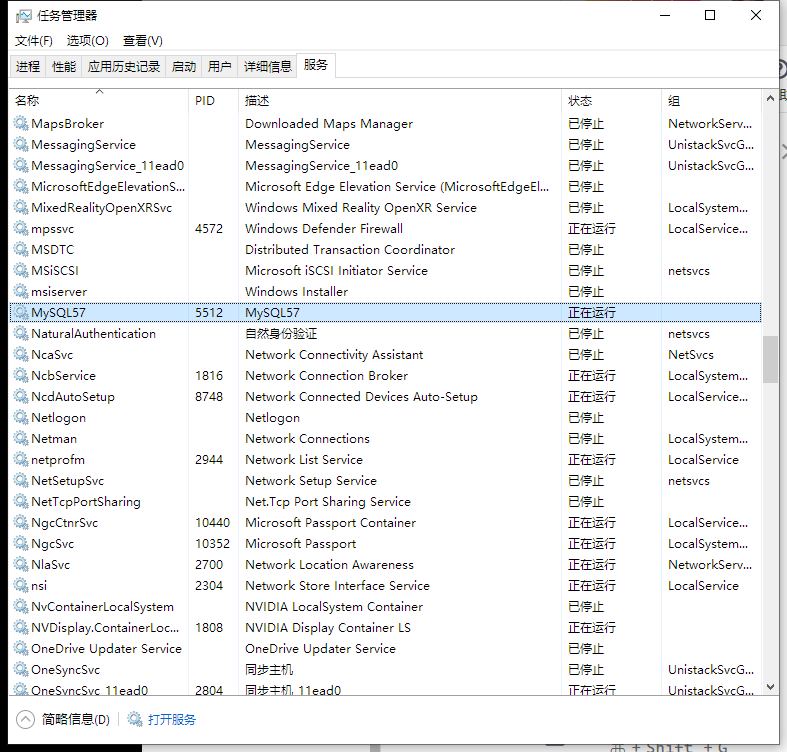Click the 自然身份验证 description cell
787x752 pixels.
point(281,333)
